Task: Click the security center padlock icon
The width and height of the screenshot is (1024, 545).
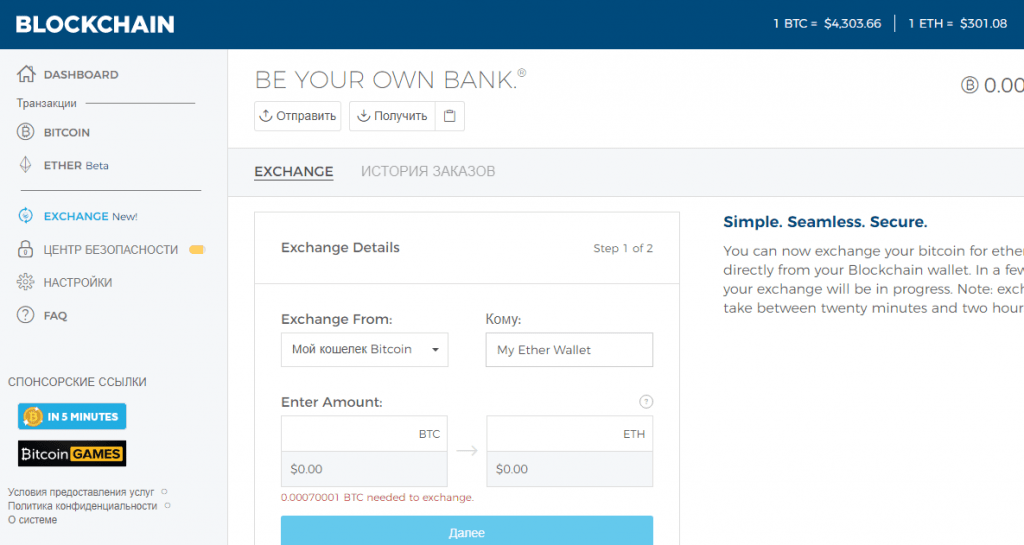Action: click(26, 249)
